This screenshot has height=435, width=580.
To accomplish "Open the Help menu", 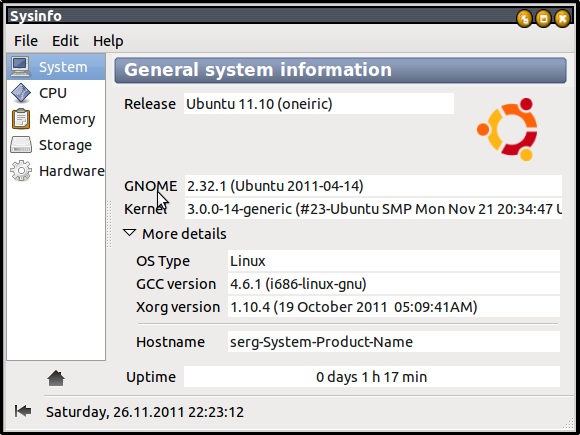I will [x=108, y=41].
